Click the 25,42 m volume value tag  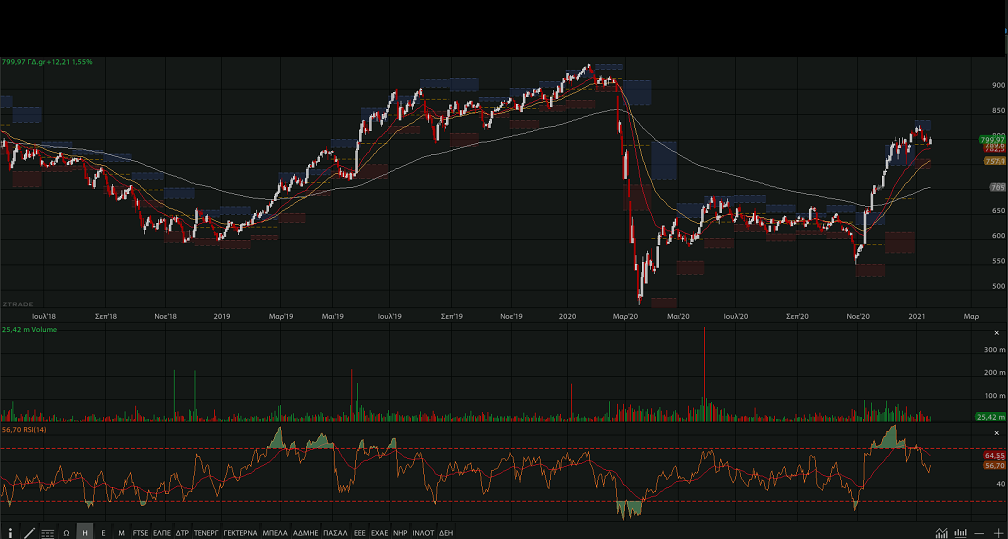pyautogui.click(x=991, y=417)
